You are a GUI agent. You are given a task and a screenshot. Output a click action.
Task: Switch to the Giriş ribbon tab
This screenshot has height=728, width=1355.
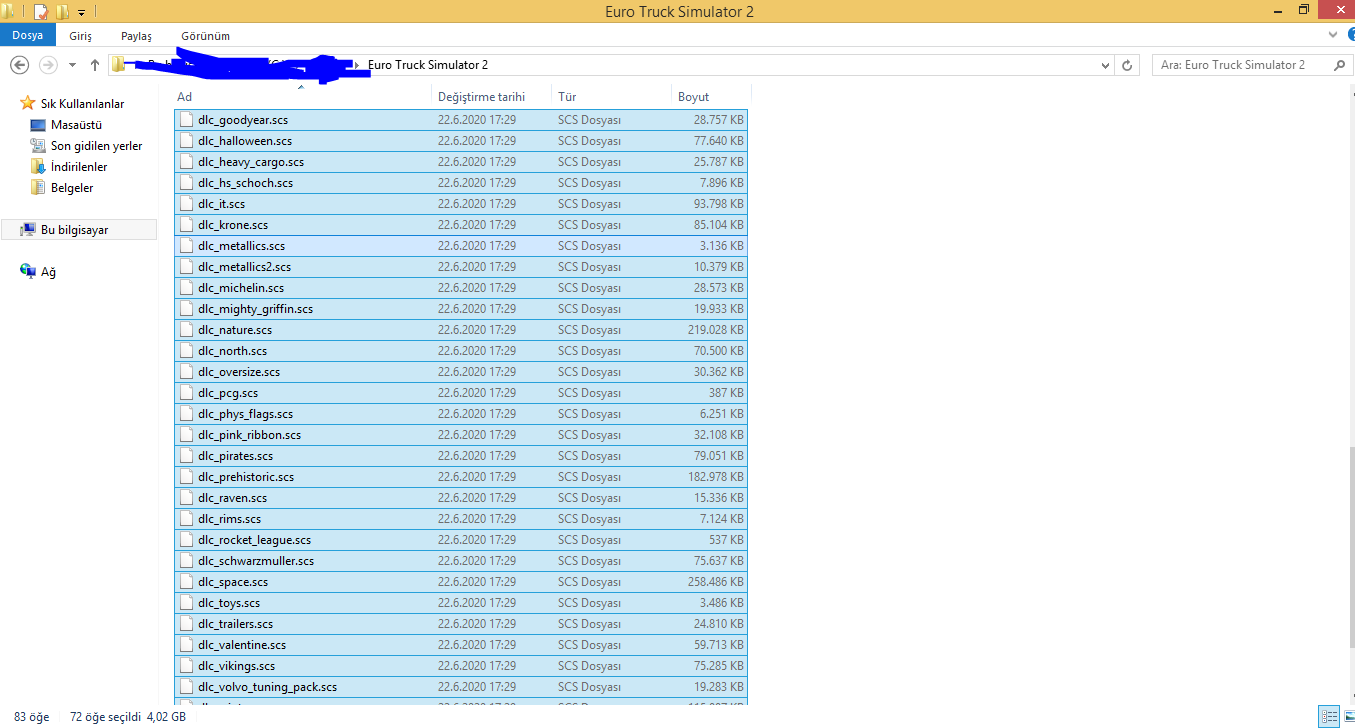[81, 35]
